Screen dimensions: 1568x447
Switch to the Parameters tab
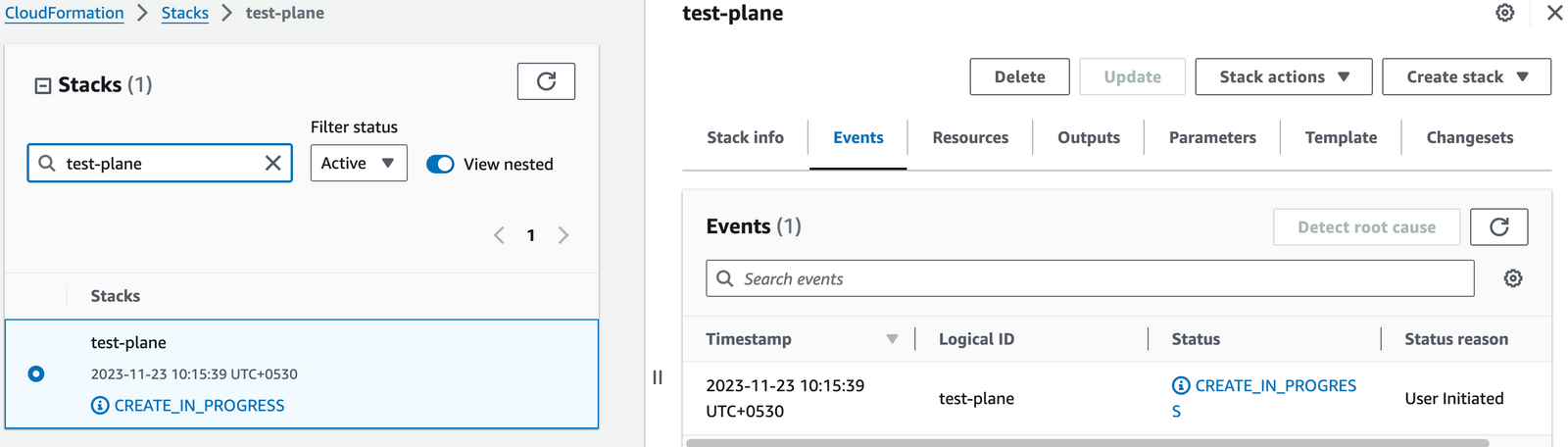1212,137
